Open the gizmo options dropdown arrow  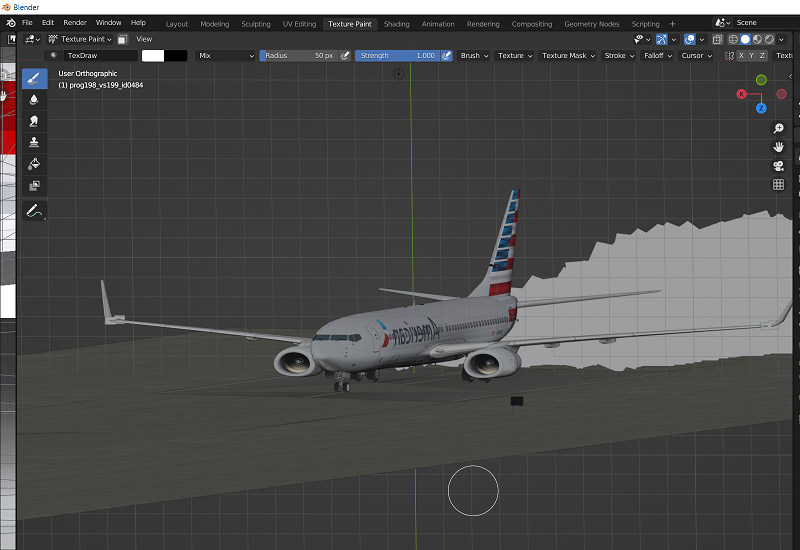click(x=674, y=39)
